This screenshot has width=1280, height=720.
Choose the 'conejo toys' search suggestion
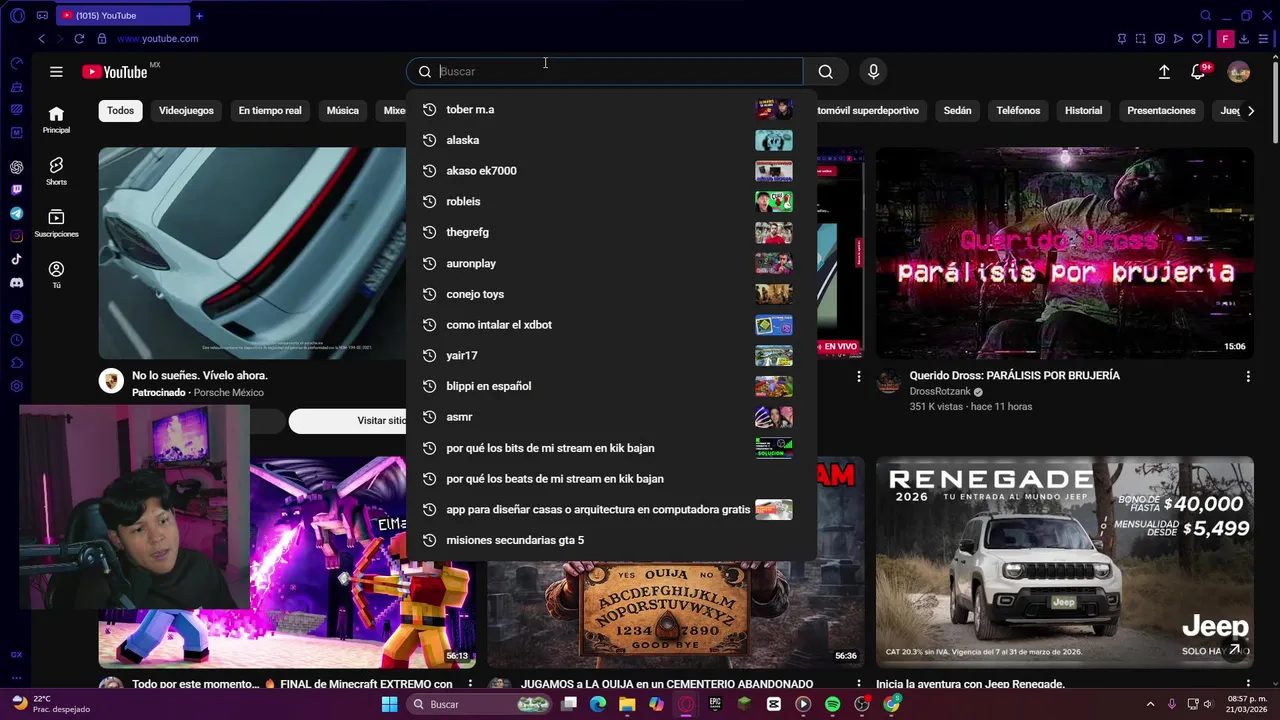611,294
